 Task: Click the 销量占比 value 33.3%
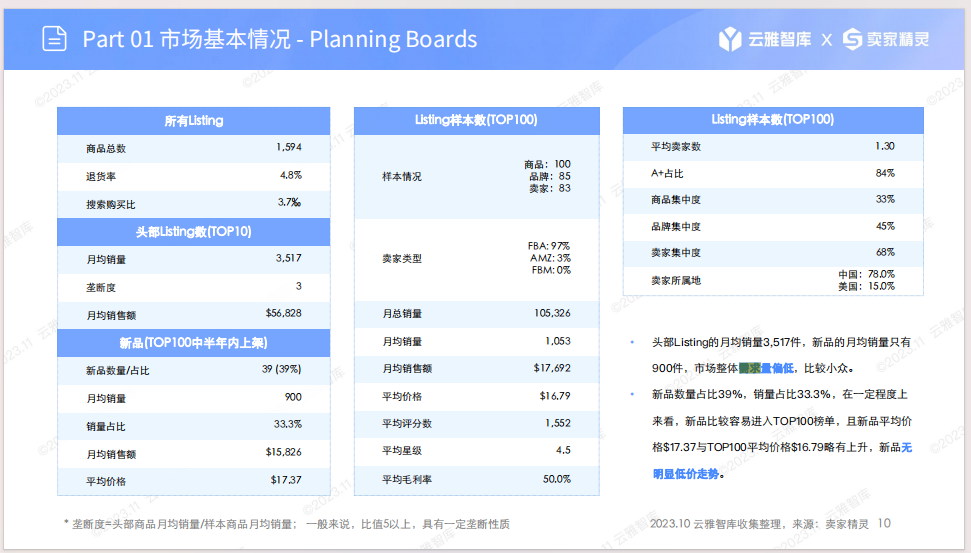288,424
